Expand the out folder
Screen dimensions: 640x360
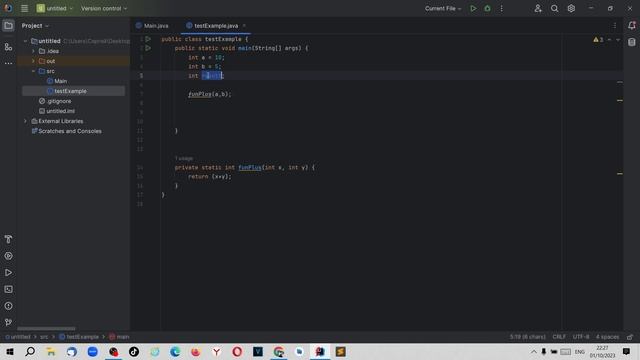(x=33, y=61)
